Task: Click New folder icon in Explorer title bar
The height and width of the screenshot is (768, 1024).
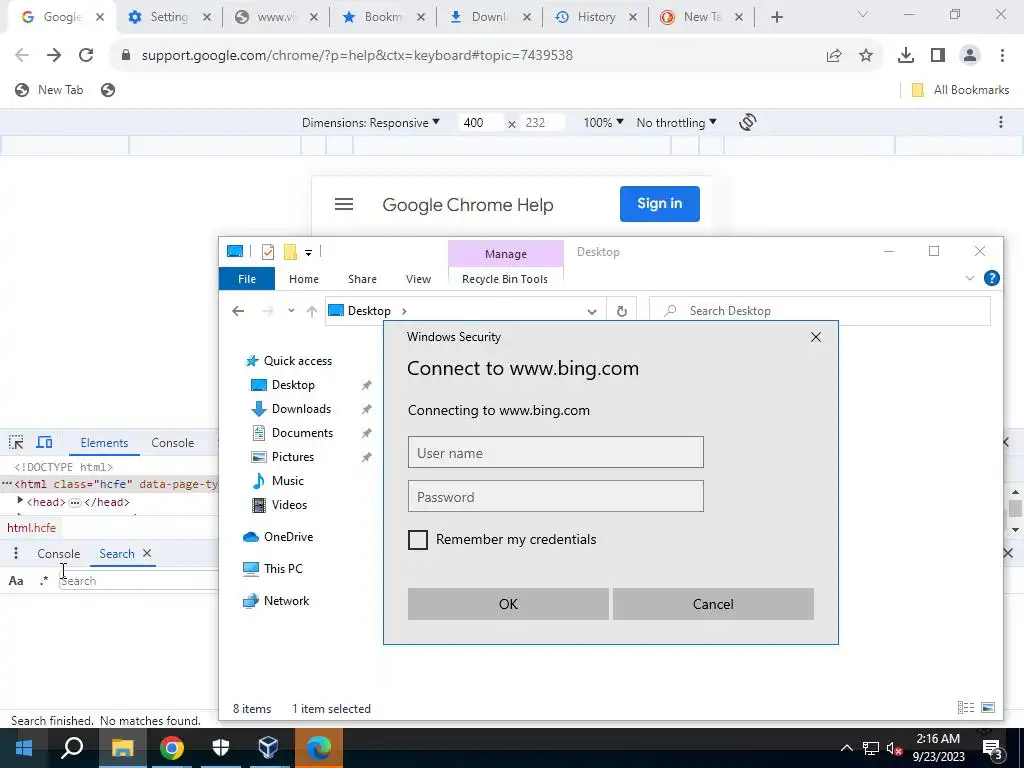Action: (290, 251)
